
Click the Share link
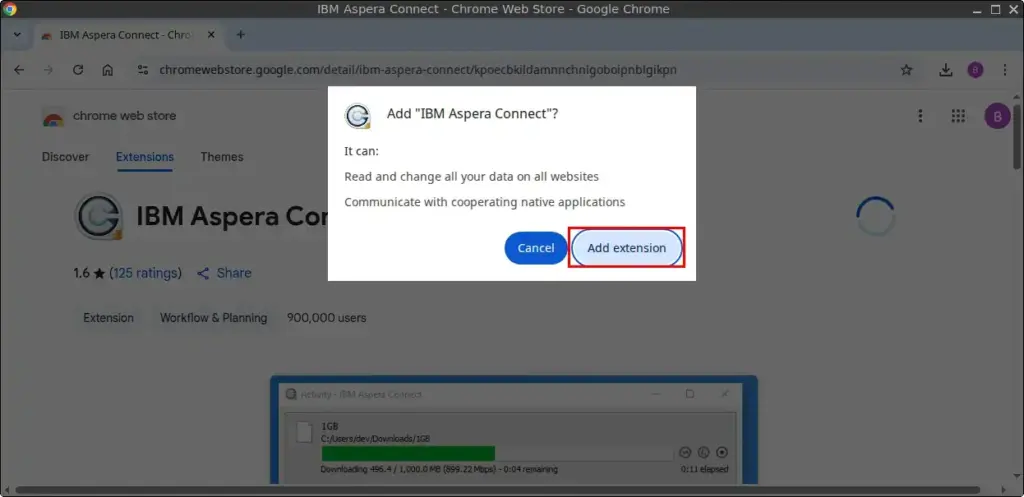pyautogui.click(x=224, y=273)
